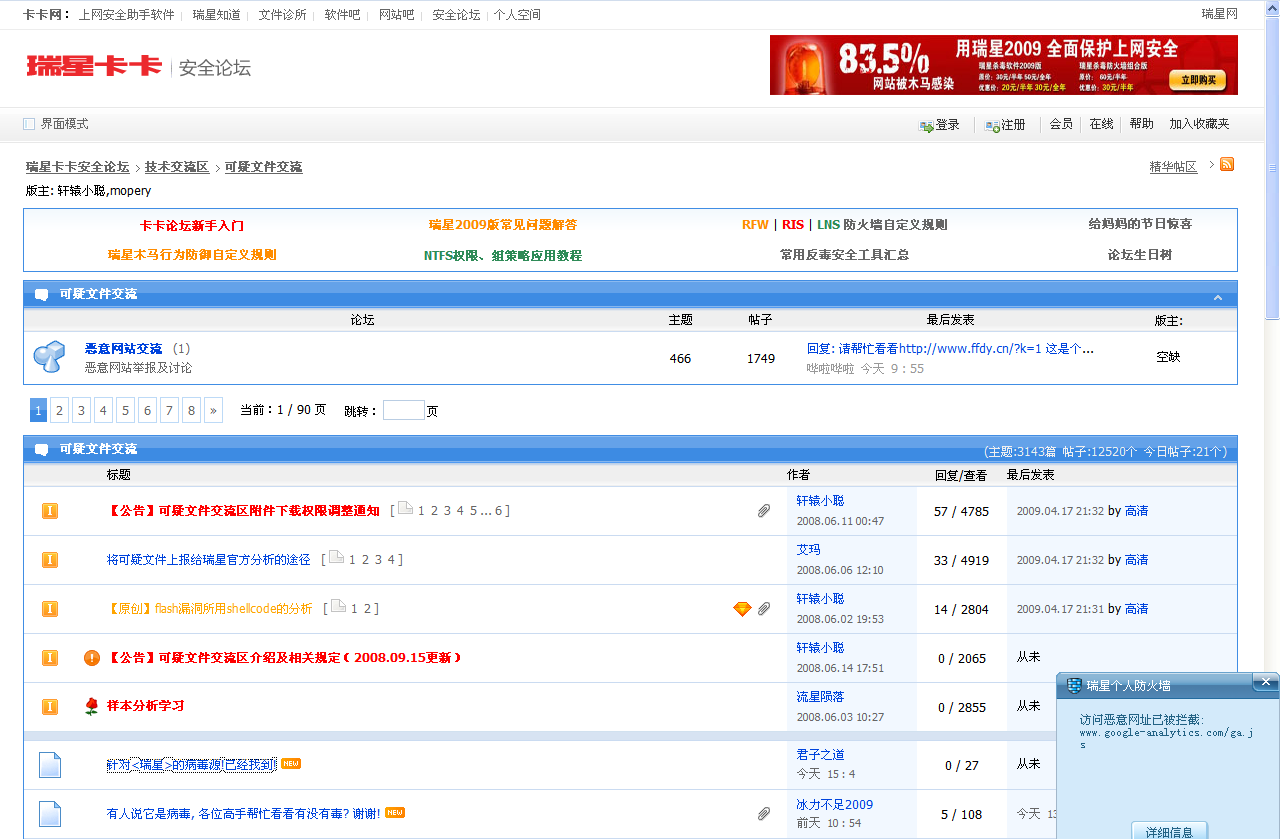This screenshot has height=839, width=1280.
Task: Click the pinned icon for 将可疑文件上报 thread
Action: 50,560
